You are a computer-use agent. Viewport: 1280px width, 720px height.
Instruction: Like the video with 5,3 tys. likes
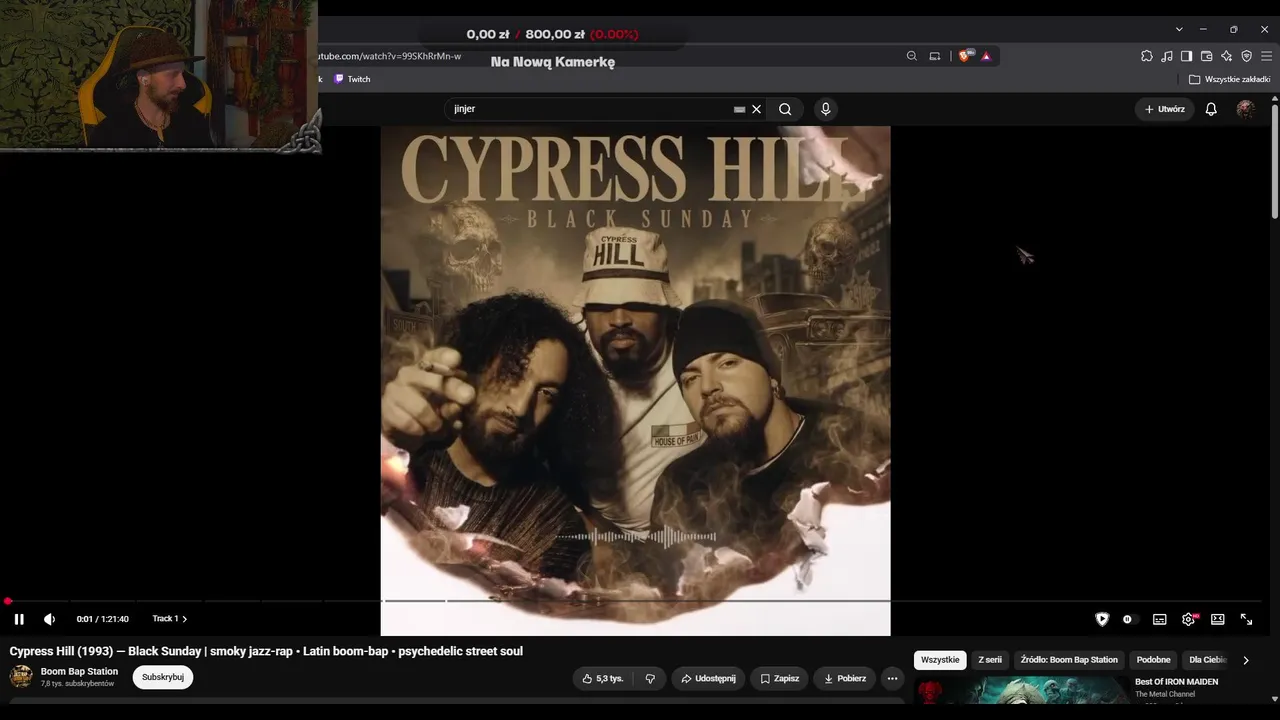603,678
